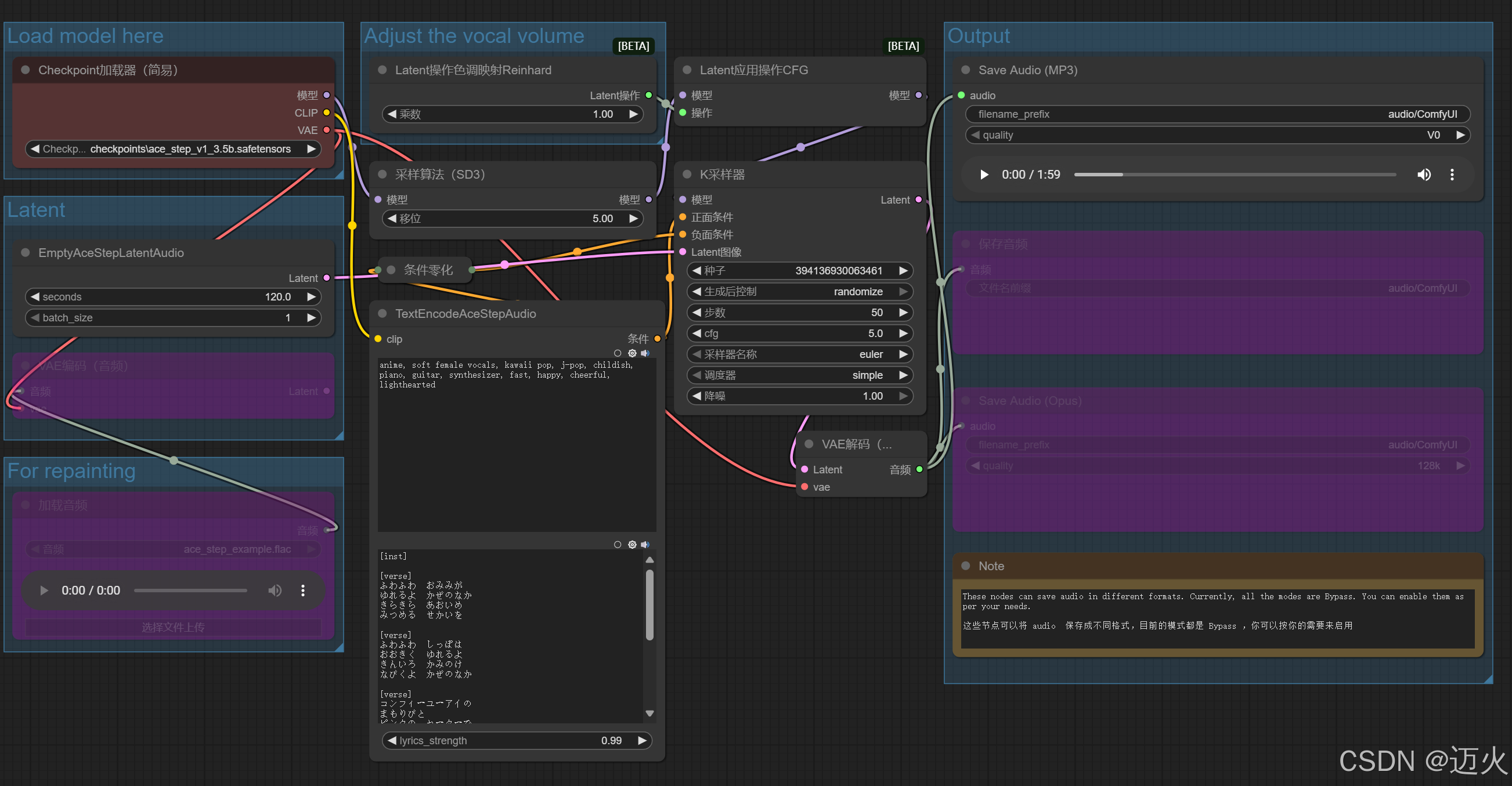1512x786 pixels.
Task: Mute the 加载音频 player volume icon
Action: [x=275, y=590]
